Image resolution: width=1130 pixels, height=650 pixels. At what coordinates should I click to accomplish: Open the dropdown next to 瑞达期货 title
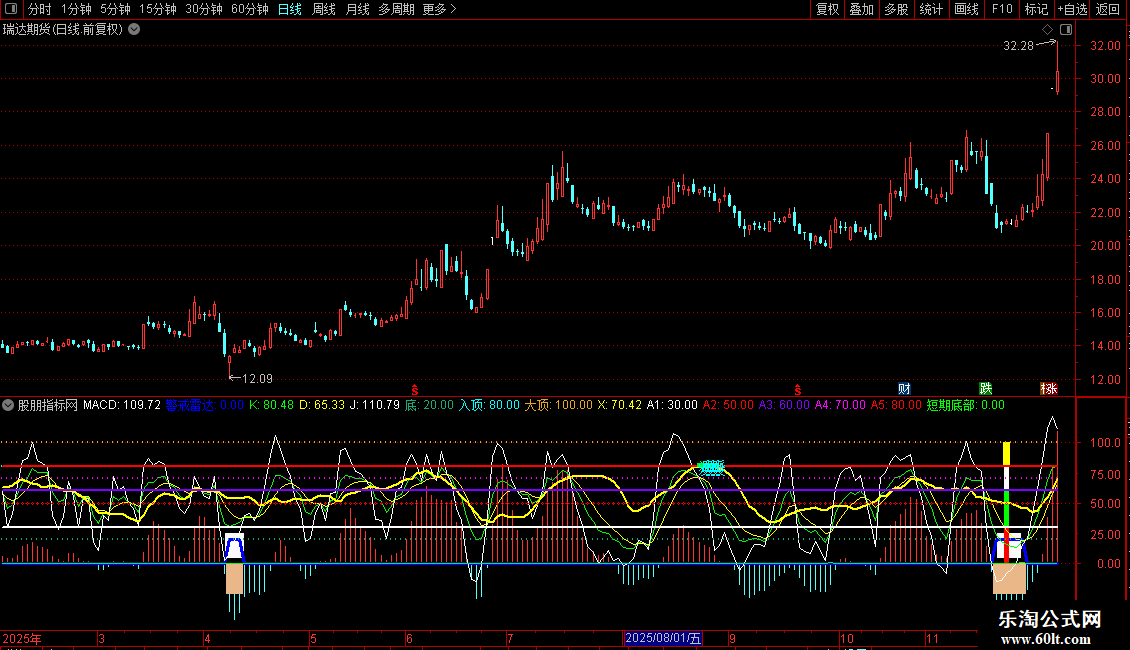pos(134,29)
